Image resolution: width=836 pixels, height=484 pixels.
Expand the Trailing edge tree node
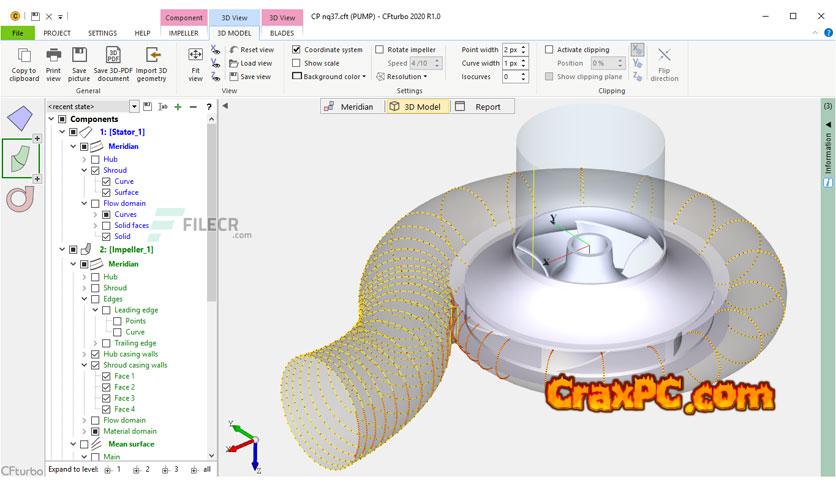[96, 343]
